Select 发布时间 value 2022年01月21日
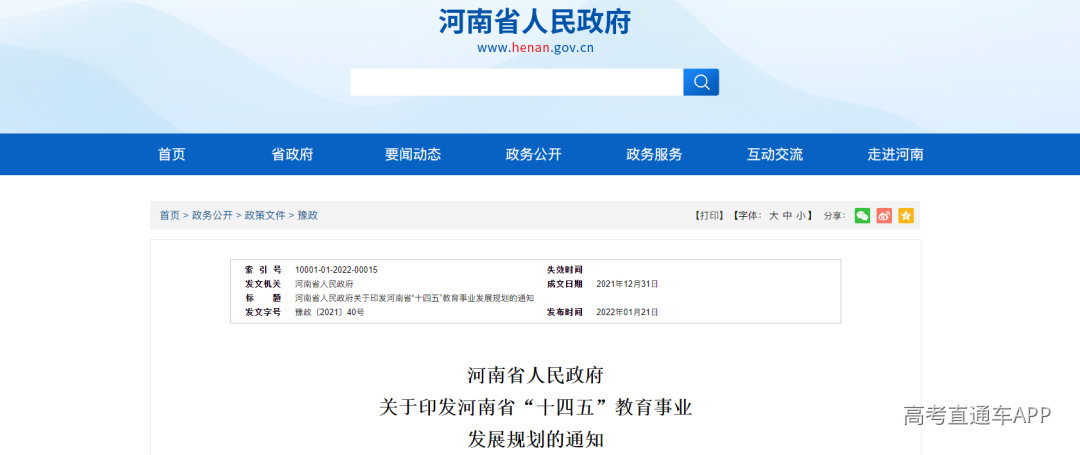 pyautogui.click(x=627, y=312)
